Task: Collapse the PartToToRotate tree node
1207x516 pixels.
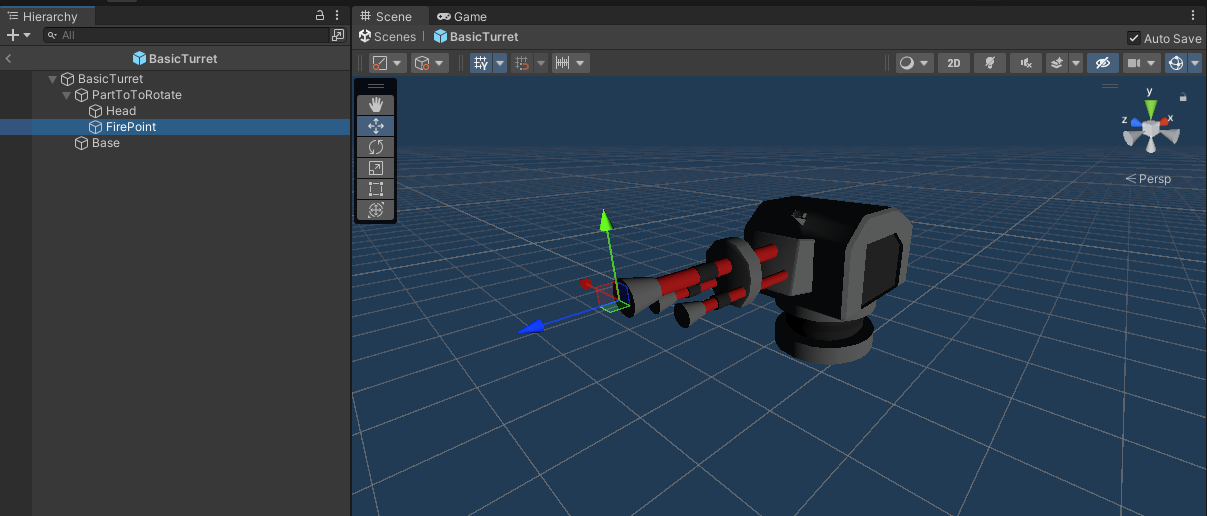Action: click(66, 95)
